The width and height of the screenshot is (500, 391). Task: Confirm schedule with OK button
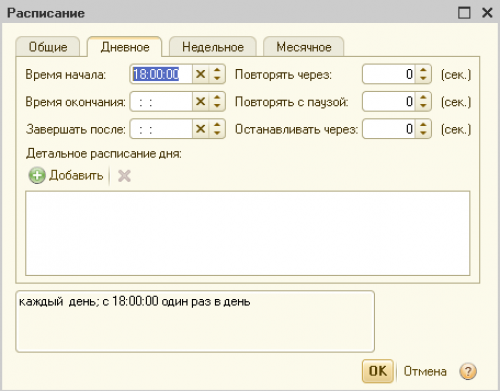378,371
